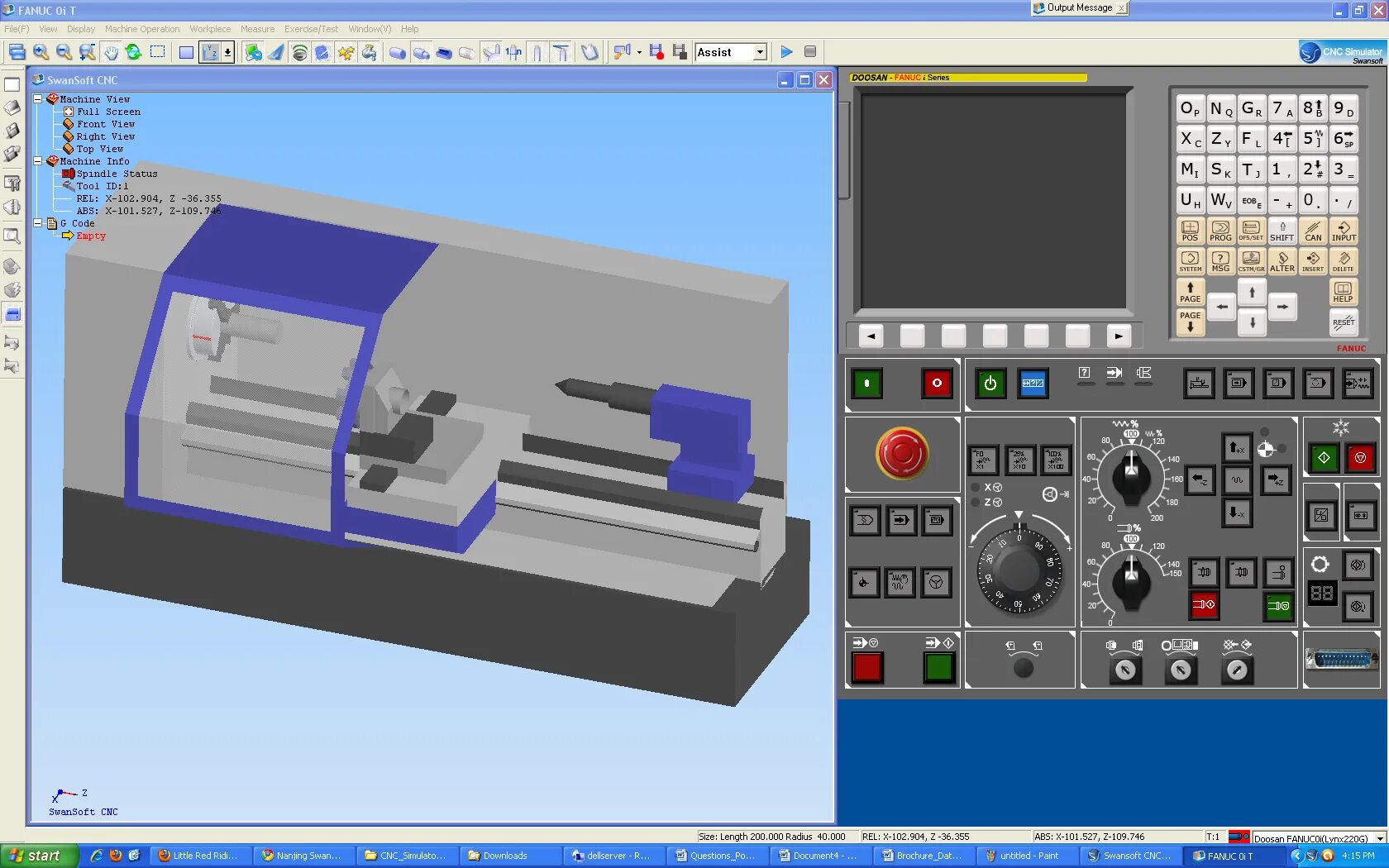Toggle the green power-on button with I symbol
Screen dimensions: 1389x868
click(x=866, y=383)
